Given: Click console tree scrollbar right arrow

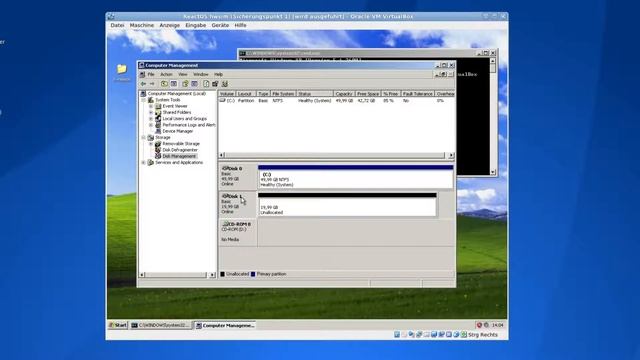Looking at the screenshot, I should [212, 275].
